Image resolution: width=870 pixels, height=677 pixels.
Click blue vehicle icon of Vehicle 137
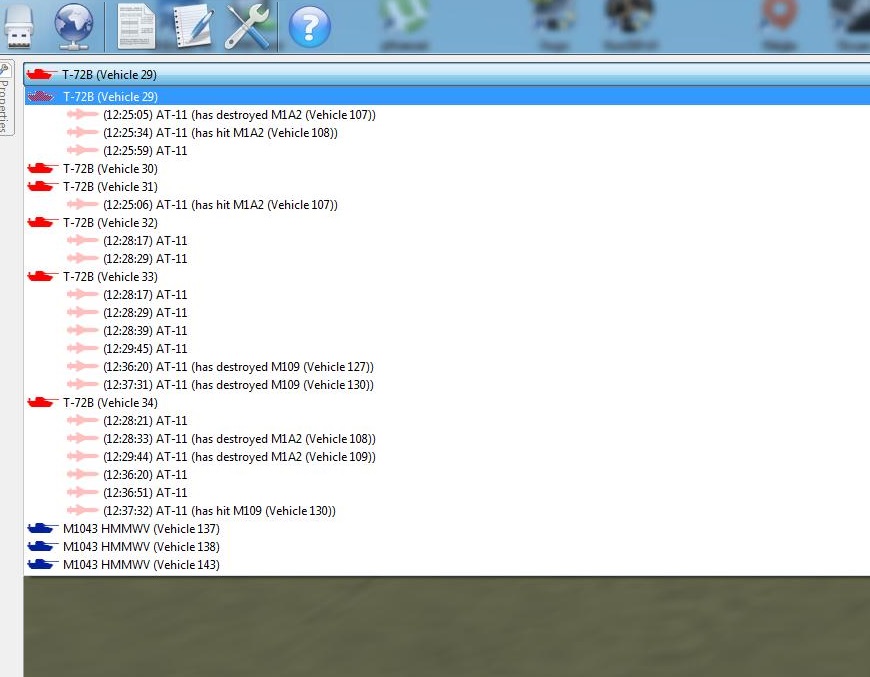point(42,528)
